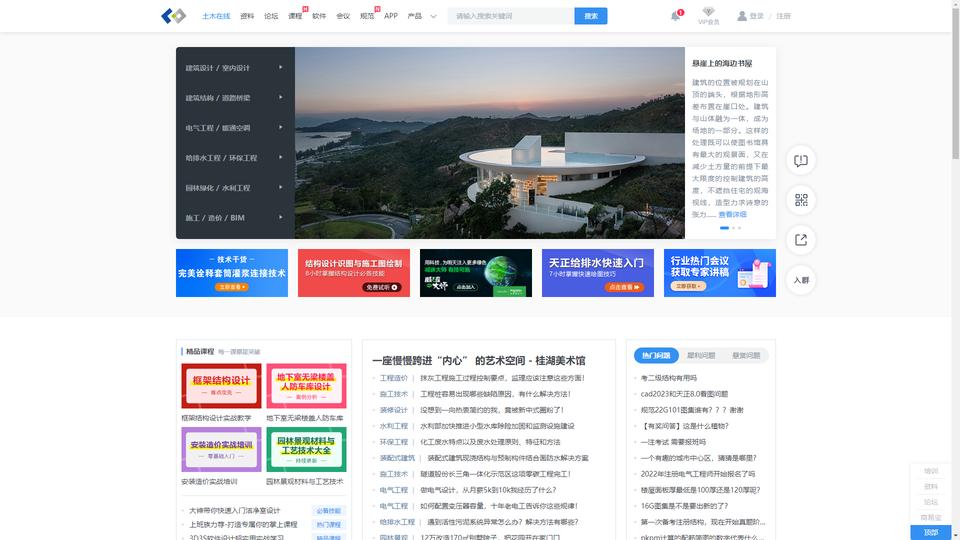This screenshot has width=960, height=540.
Task: Expand the header dropdown chevron after 产品
Action: coord(433,17)
